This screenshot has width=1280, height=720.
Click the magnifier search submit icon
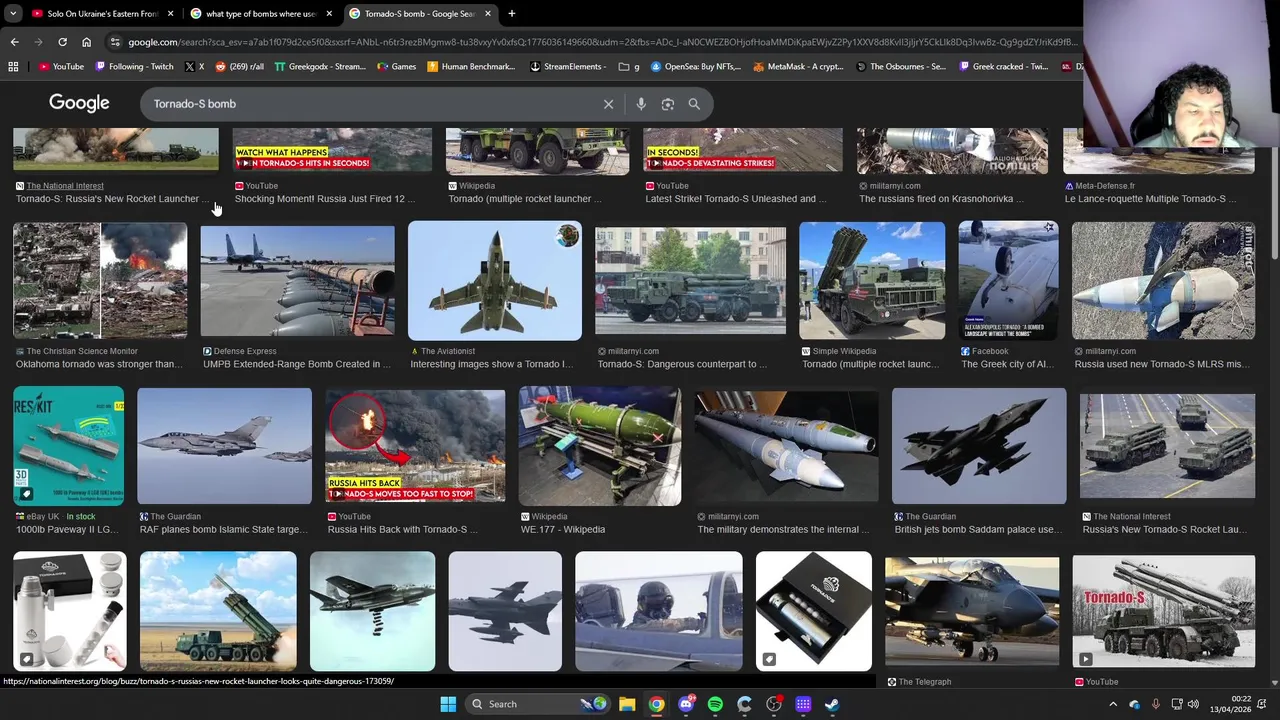[694, 104]
